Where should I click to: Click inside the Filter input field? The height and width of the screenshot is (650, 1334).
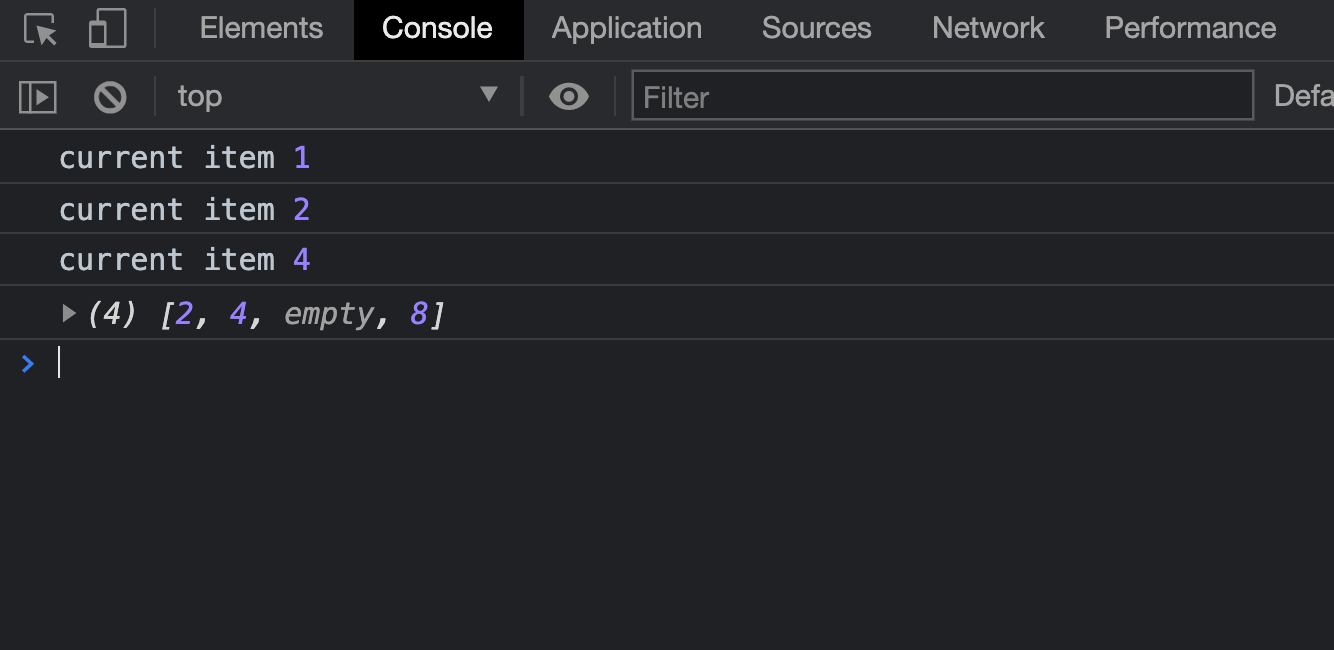pos(941,96)
